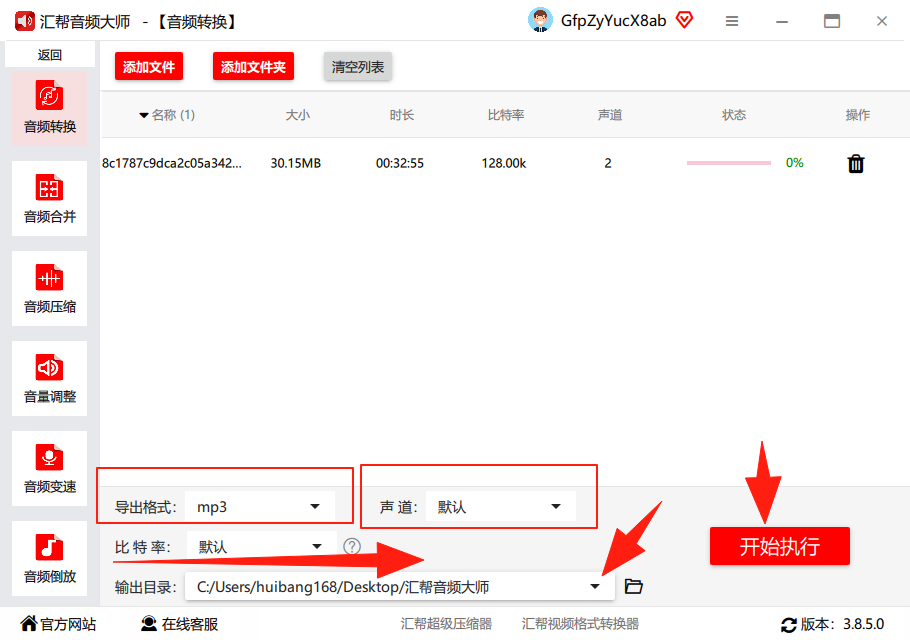Expand the 比特率 bitrate dropdown

261,547
